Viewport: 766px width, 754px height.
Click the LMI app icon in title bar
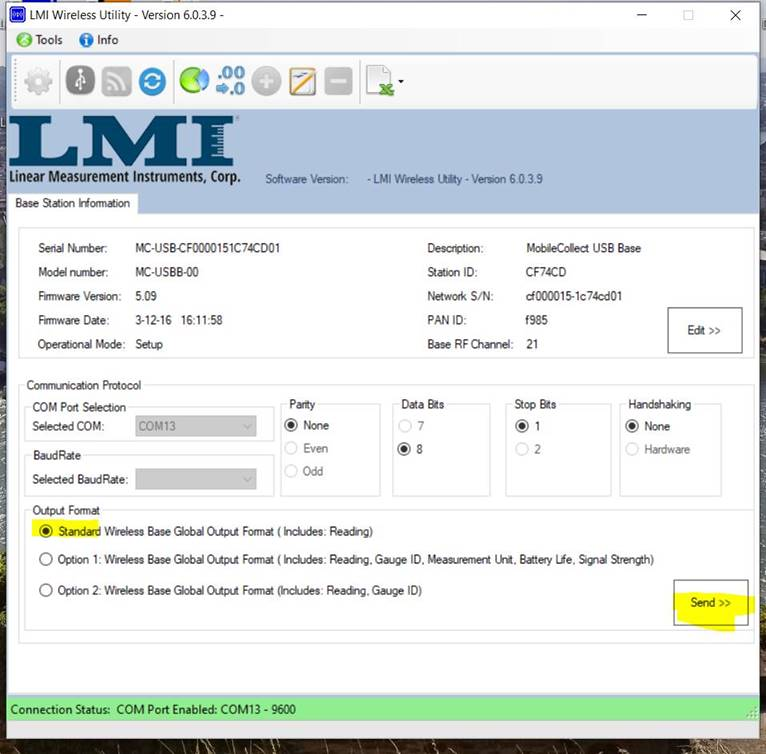[x=18, y=15]
